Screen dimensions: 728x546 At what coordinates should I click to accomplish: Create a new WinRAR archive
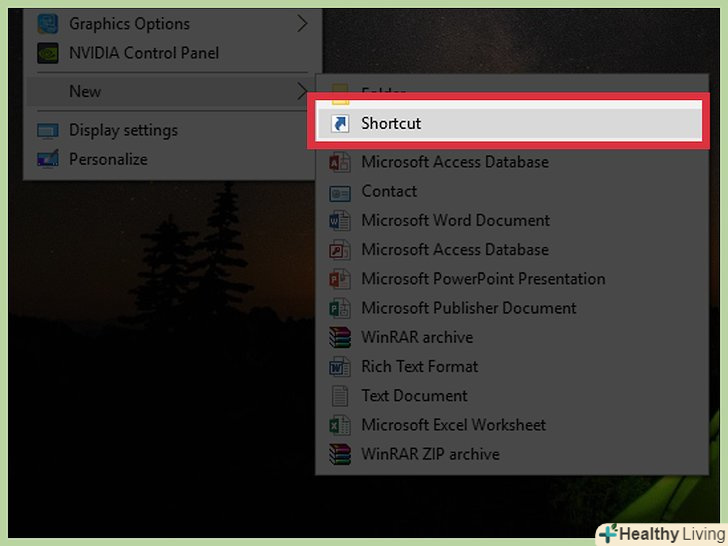(512, 338)
